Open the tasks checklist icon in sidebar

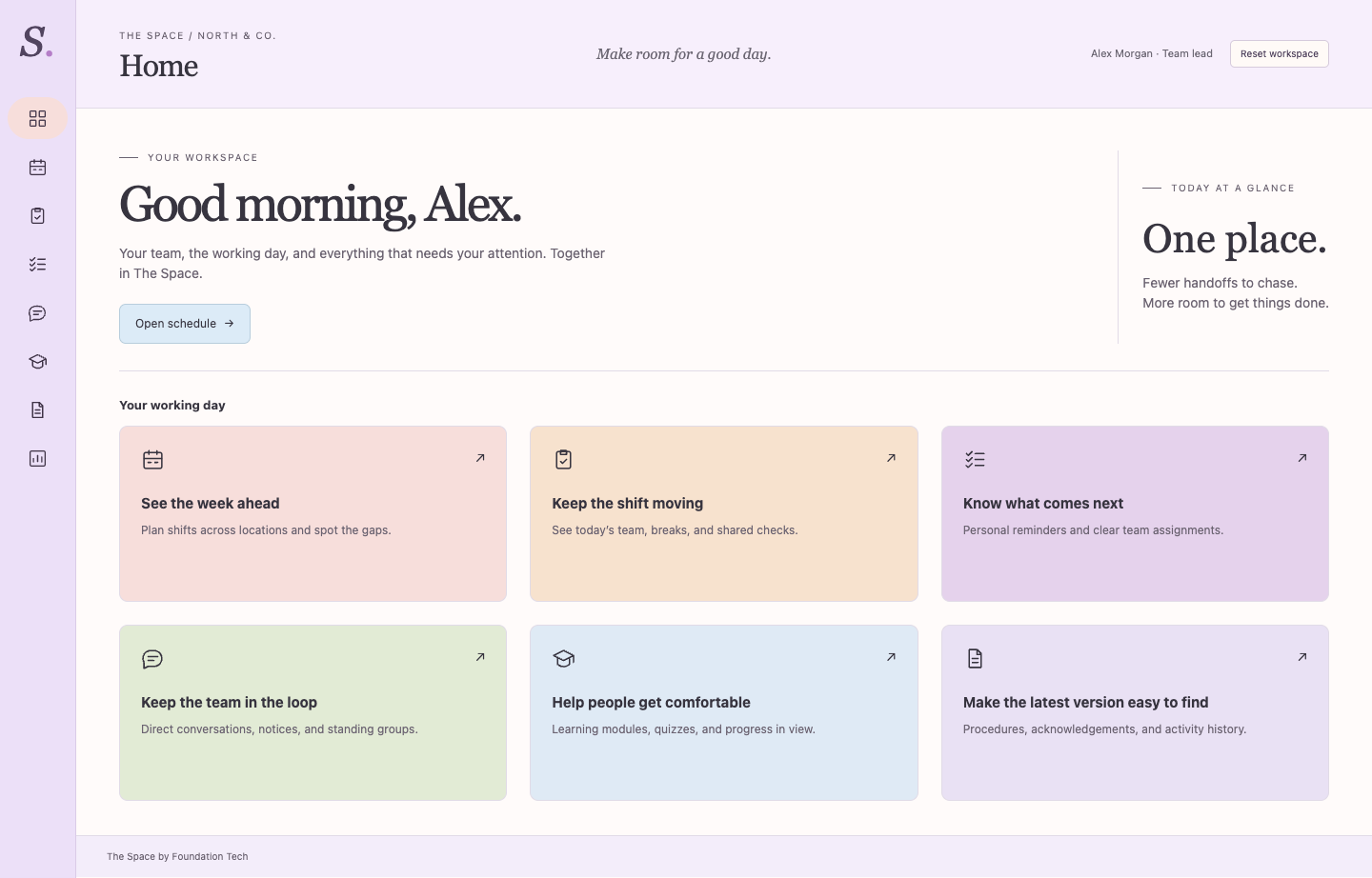click(37, 264)
